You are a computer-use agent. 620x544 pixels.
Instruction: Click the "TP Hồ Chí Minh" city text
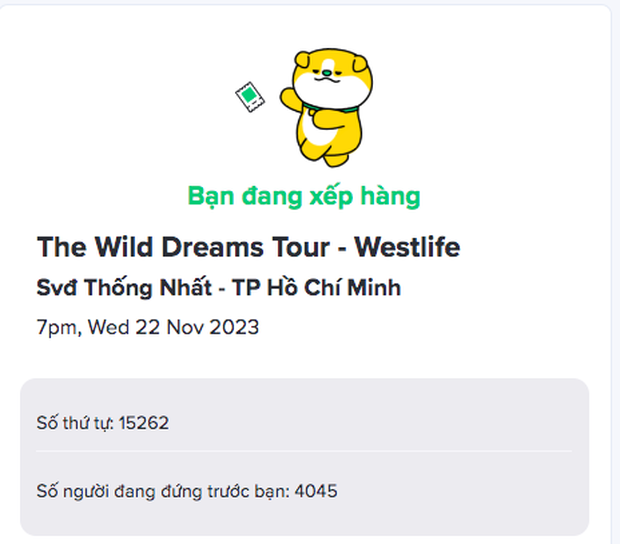click(x=316, y=288)
